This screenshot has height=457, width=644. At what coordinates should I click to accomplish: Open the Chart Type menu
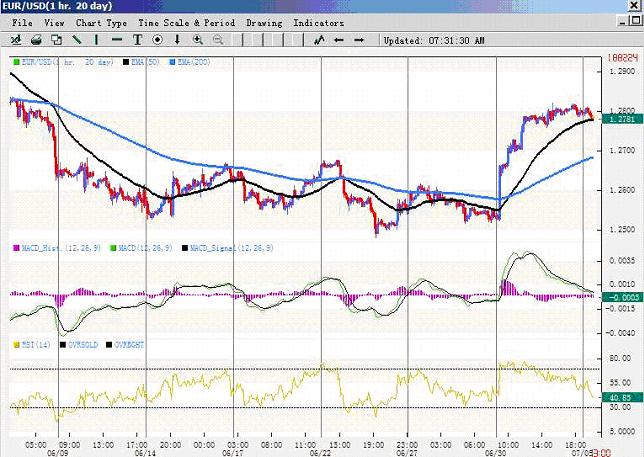(101, 22)
